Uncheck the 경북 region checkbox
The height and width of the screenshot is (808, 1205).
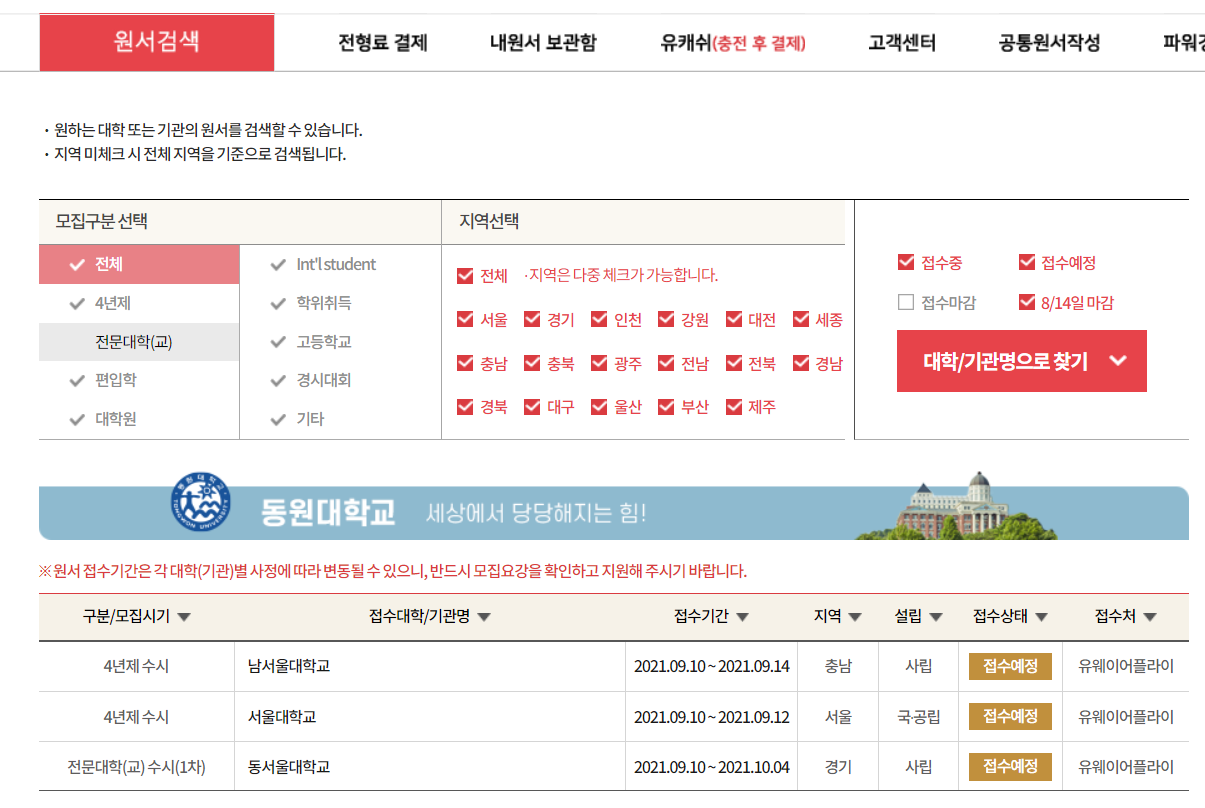(x=465, y=407)
